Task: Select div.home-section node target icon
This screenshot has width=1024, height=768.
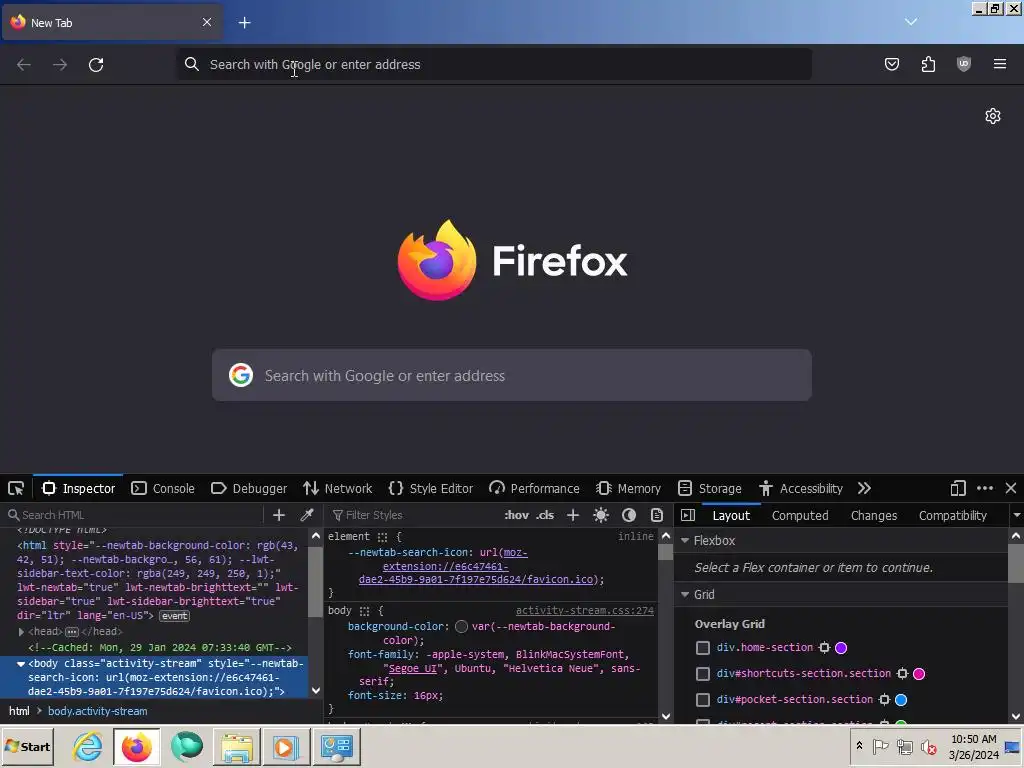Action: click(x=824, y=648)
